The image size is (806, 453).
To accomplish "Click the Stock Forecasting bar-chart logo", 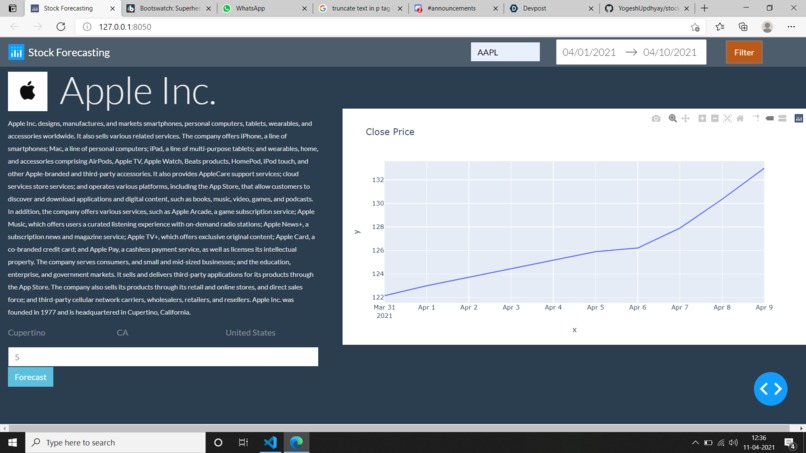I will [16, 52].
